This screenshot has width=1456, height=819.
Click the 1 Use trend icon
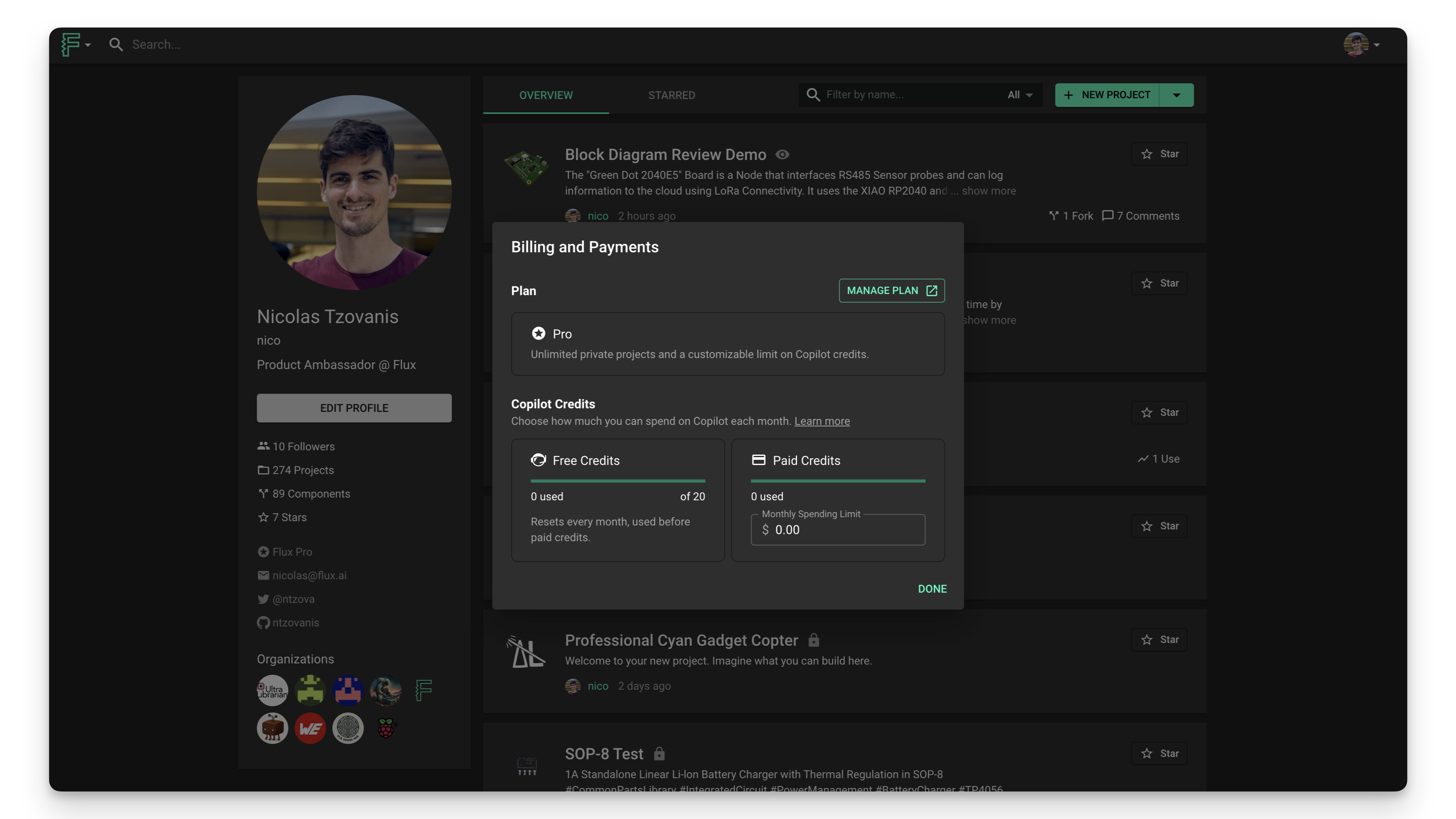tap(1143, 459)
